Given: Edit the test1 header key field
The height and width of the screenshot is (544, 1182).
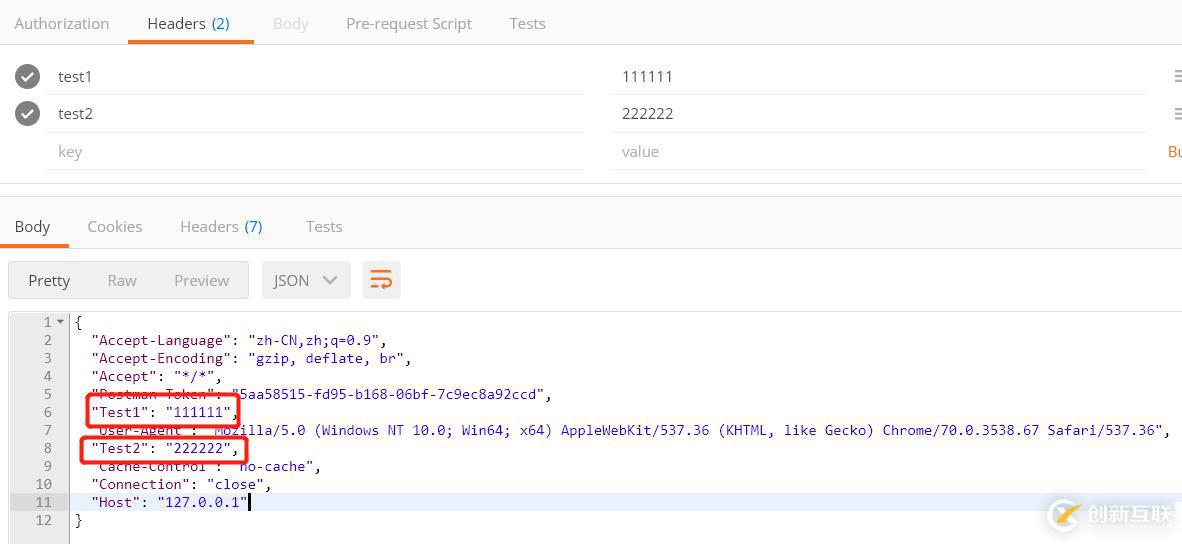Looking at the screenshot, I should click(x=315, y=76).
